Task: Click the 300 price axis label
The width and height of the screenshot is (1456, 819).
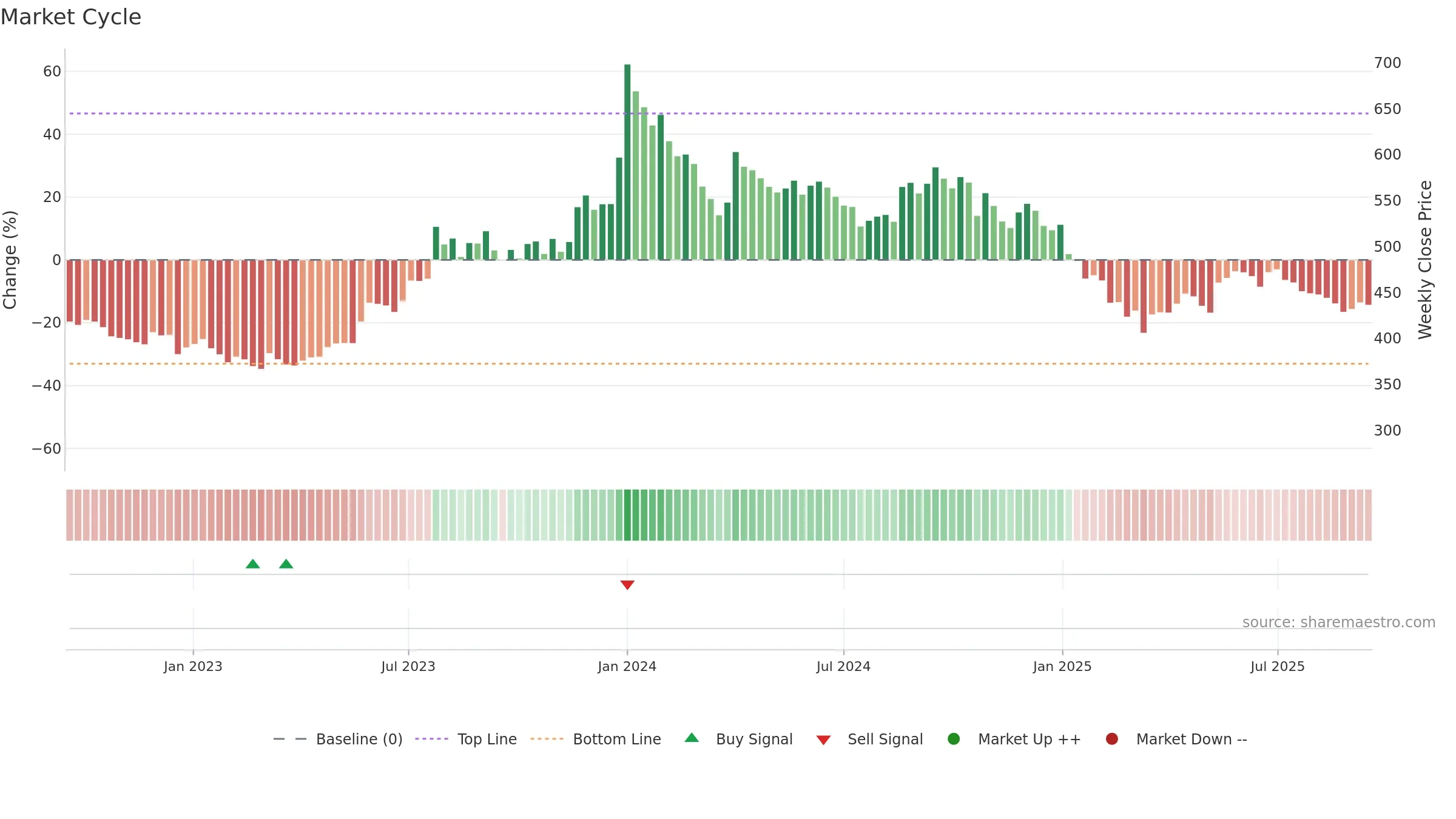Action: pos(1387,431)
